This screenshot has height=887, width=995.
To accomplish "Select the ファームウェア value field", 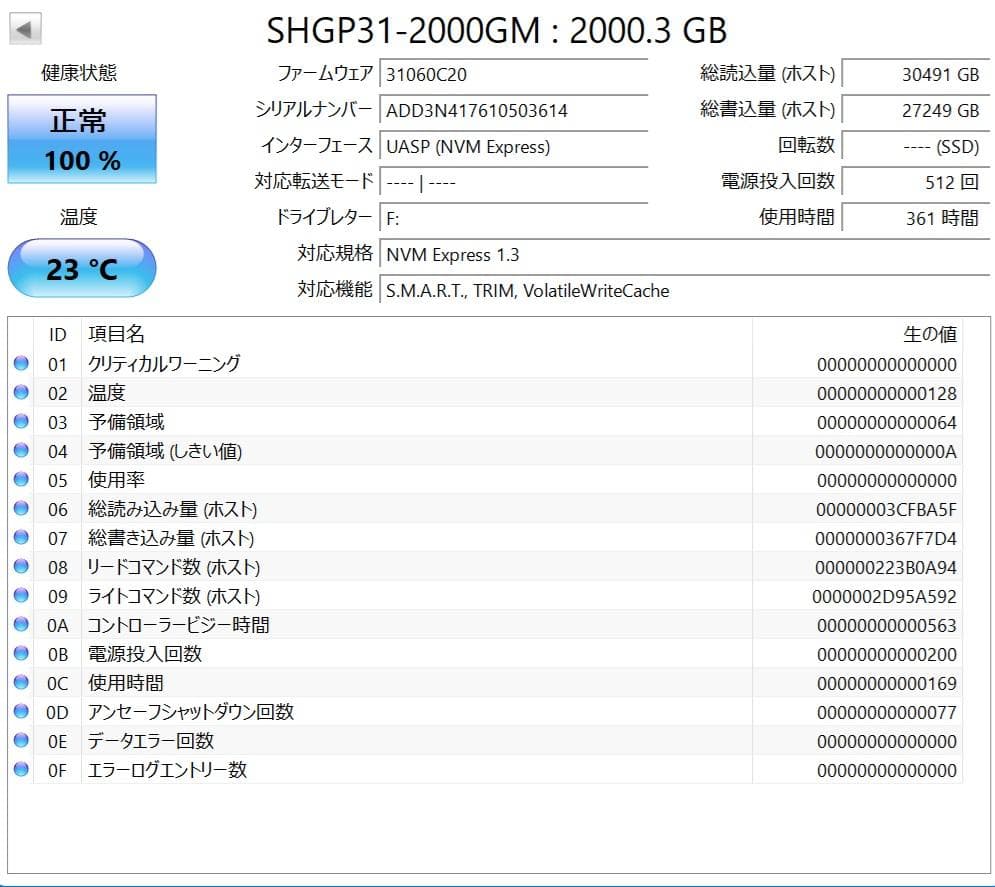I will tap(513, 74).
